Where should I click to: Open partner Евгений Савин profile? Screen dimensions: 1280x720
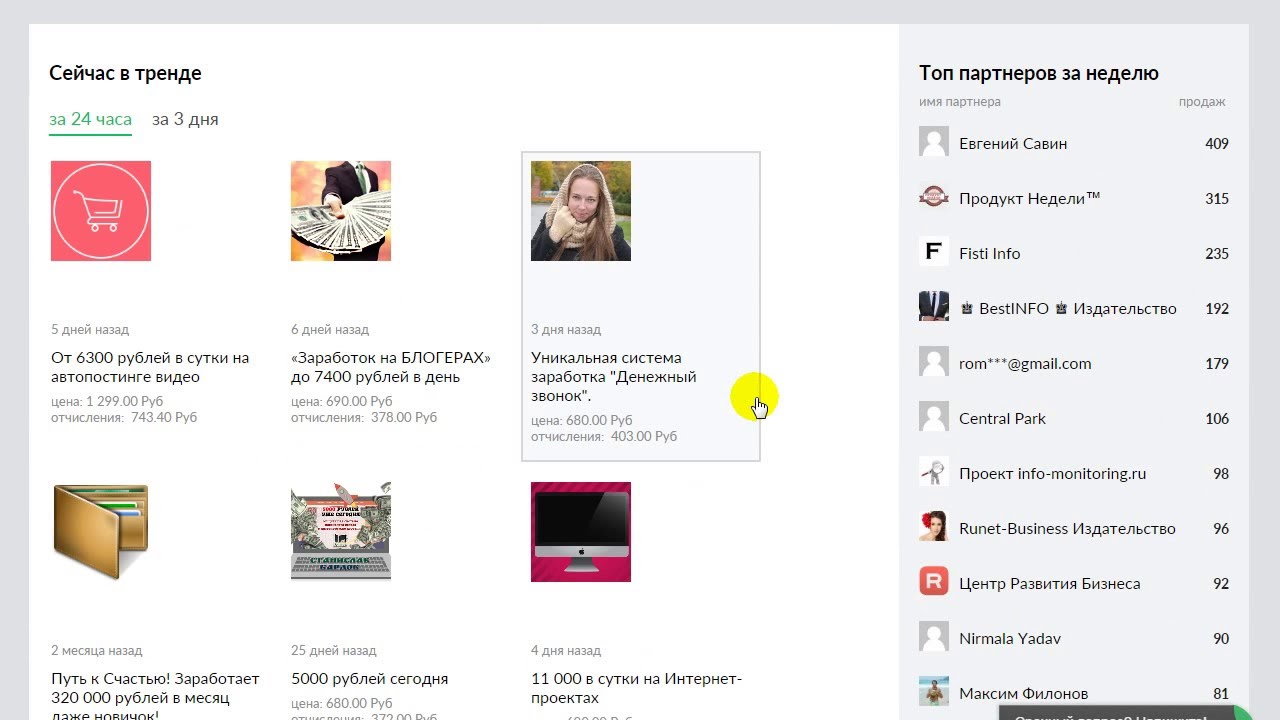pyautogui.click(x=1012, y=143)
